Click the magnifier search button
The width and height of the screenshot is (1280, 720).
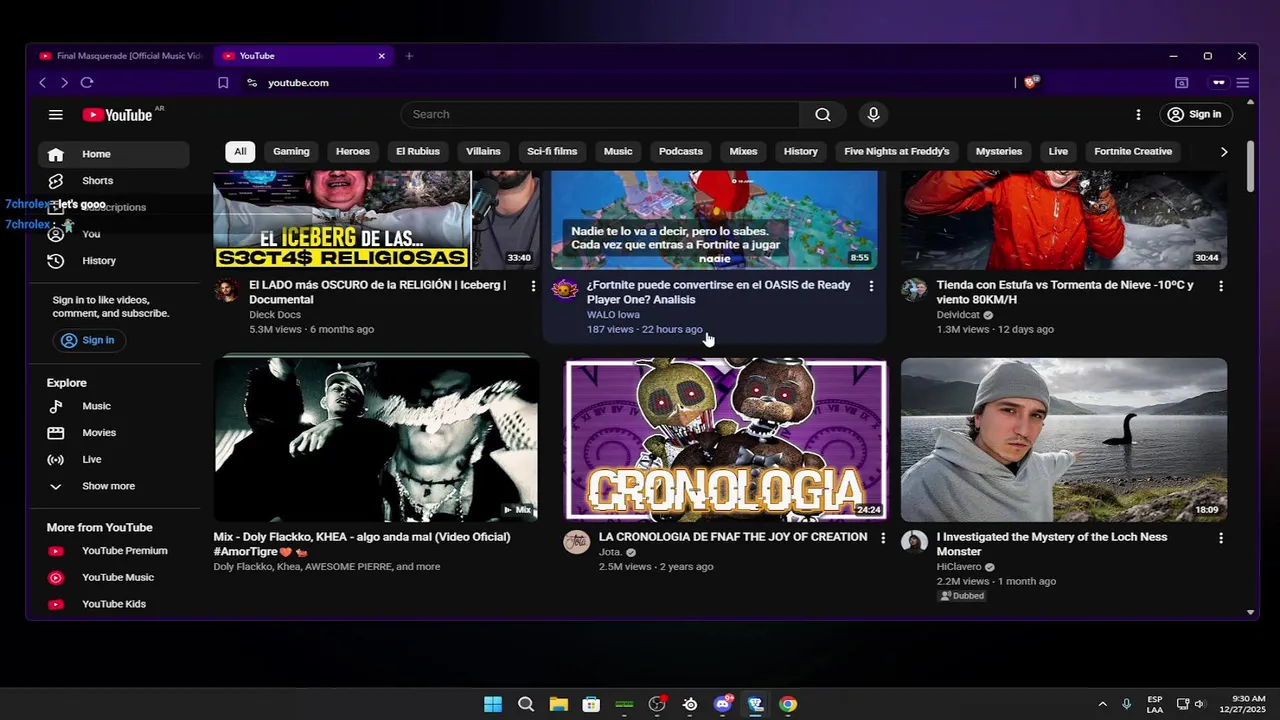(x=823, y=114)
